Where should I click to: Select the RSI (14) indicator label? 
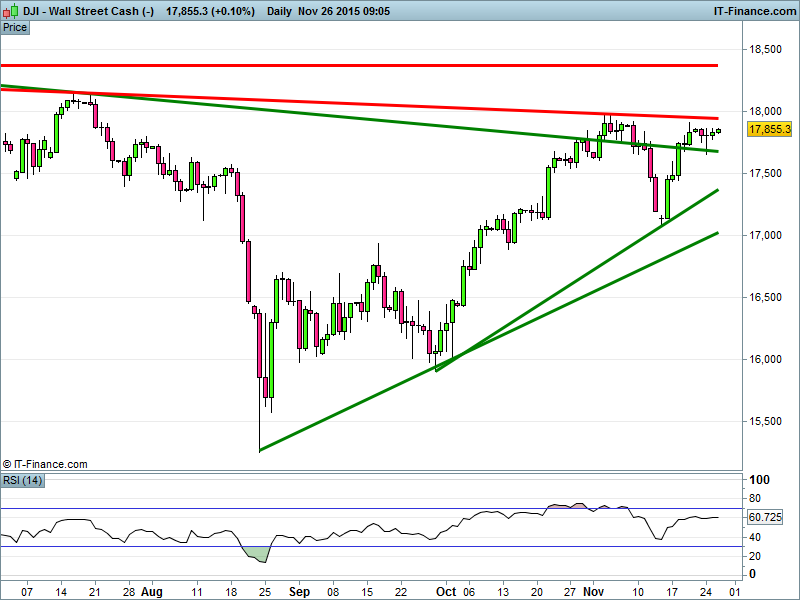[22, 481]
